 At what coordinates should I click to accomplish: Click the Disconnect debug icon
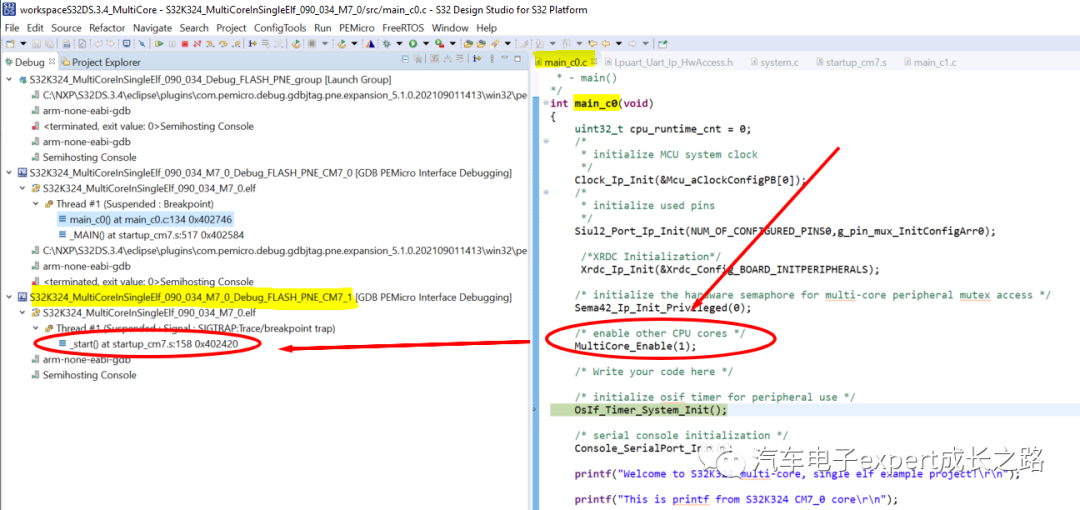click(x=197, y=43)
